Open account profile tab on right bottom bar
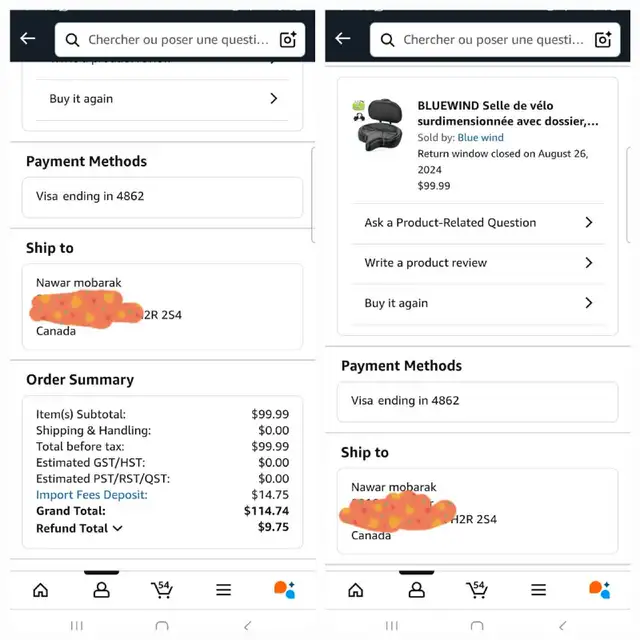Screen dimensions: 640x640 pos(416,590)
